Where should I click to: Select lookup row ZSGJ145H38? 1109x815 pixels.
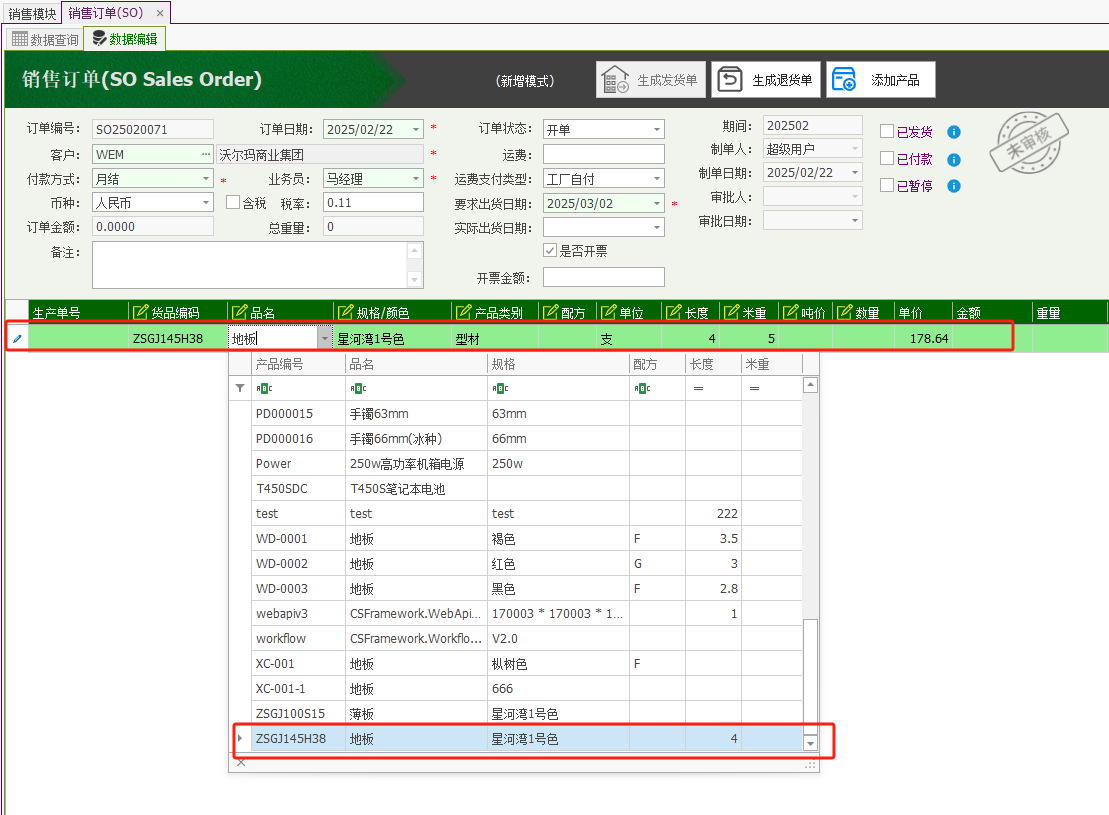526,739
